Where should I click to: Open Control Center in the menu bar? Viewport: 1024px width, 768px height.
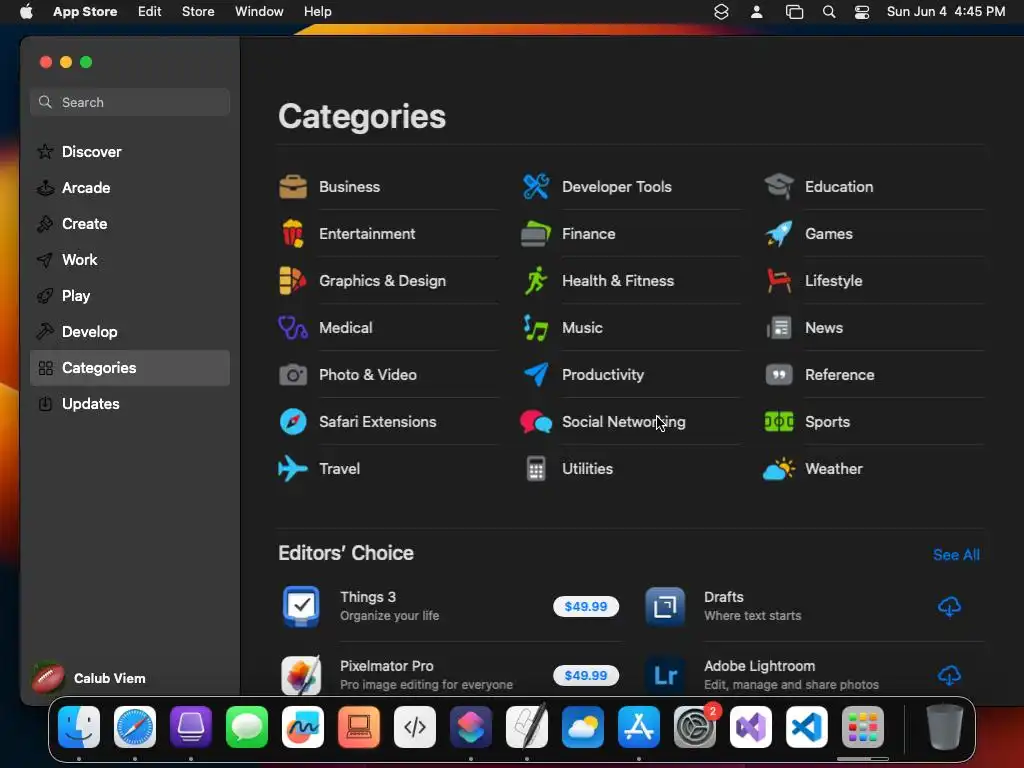(x=862, y=11)
